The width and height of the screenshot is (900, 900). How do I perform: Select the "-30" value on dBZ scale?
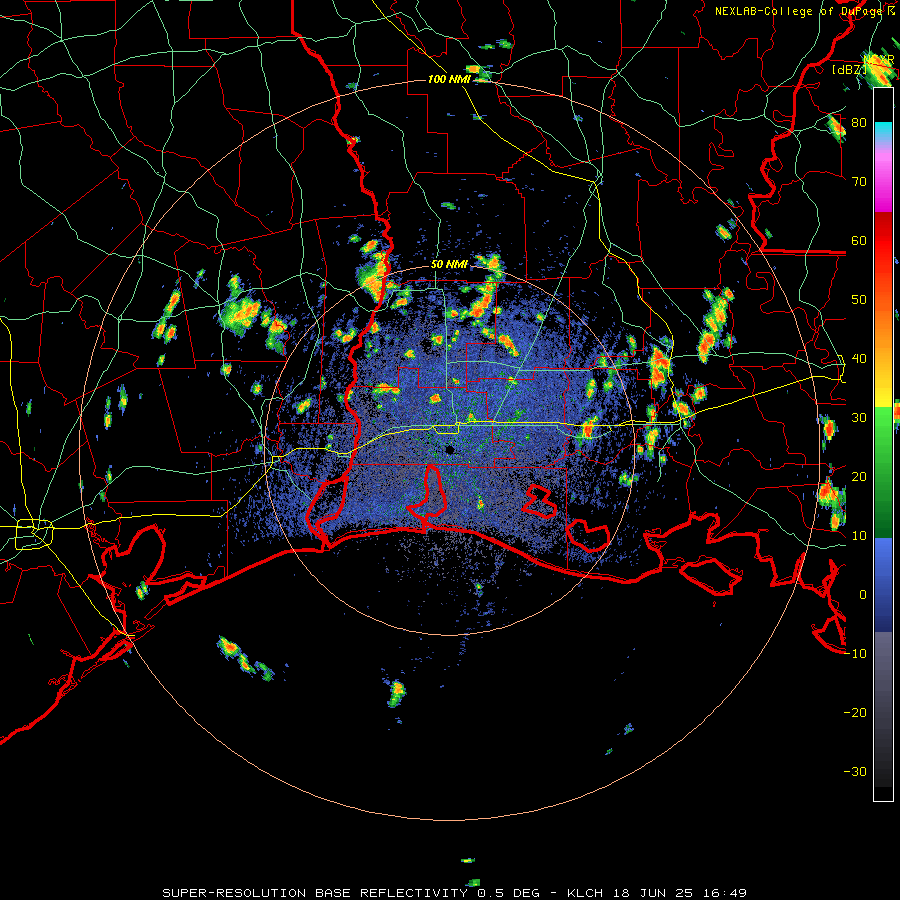[x=855, y=771]
